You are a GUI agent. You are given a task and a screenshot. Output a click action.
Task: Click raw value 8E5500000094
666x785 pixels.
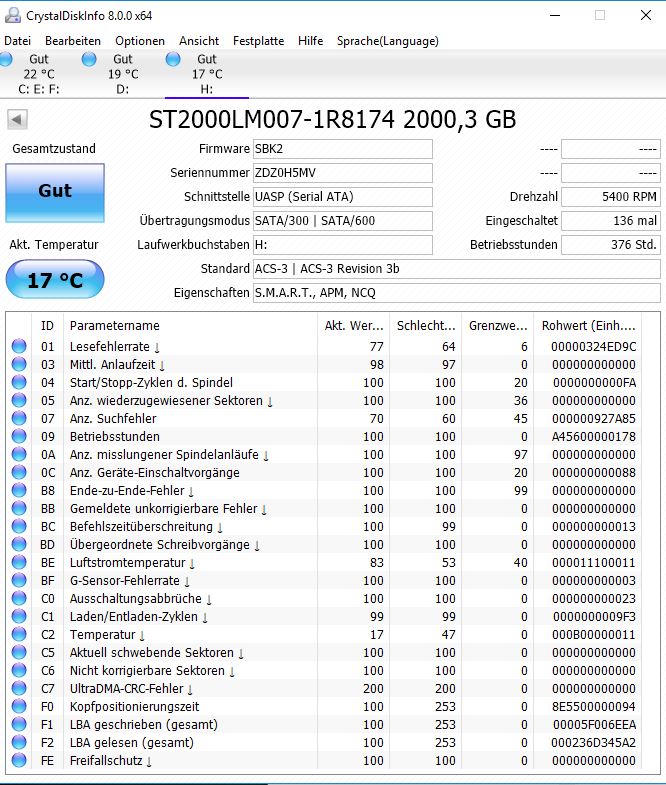[x=593, y=706]
